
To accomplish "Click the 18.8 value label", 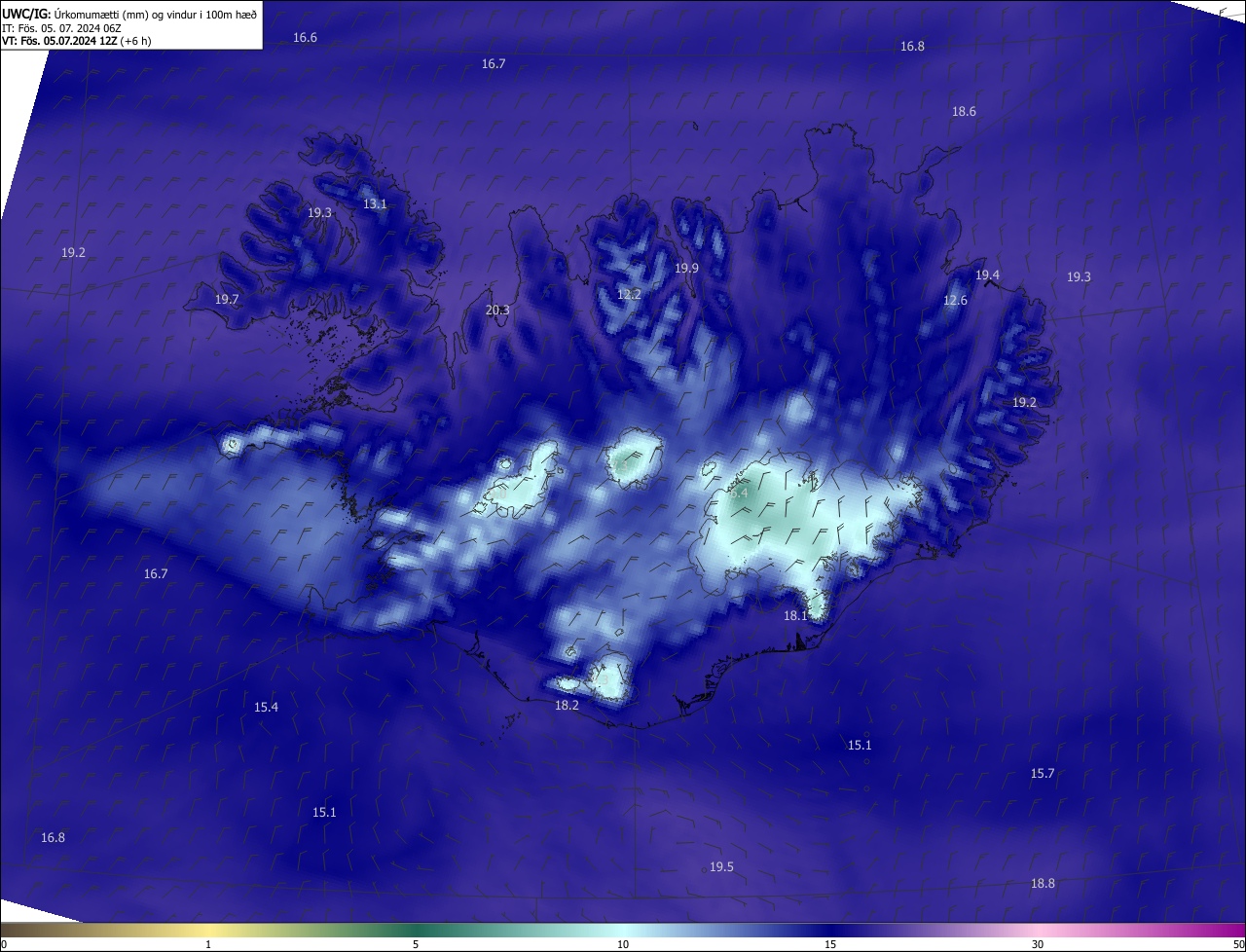I will [x=1043, y=883].
